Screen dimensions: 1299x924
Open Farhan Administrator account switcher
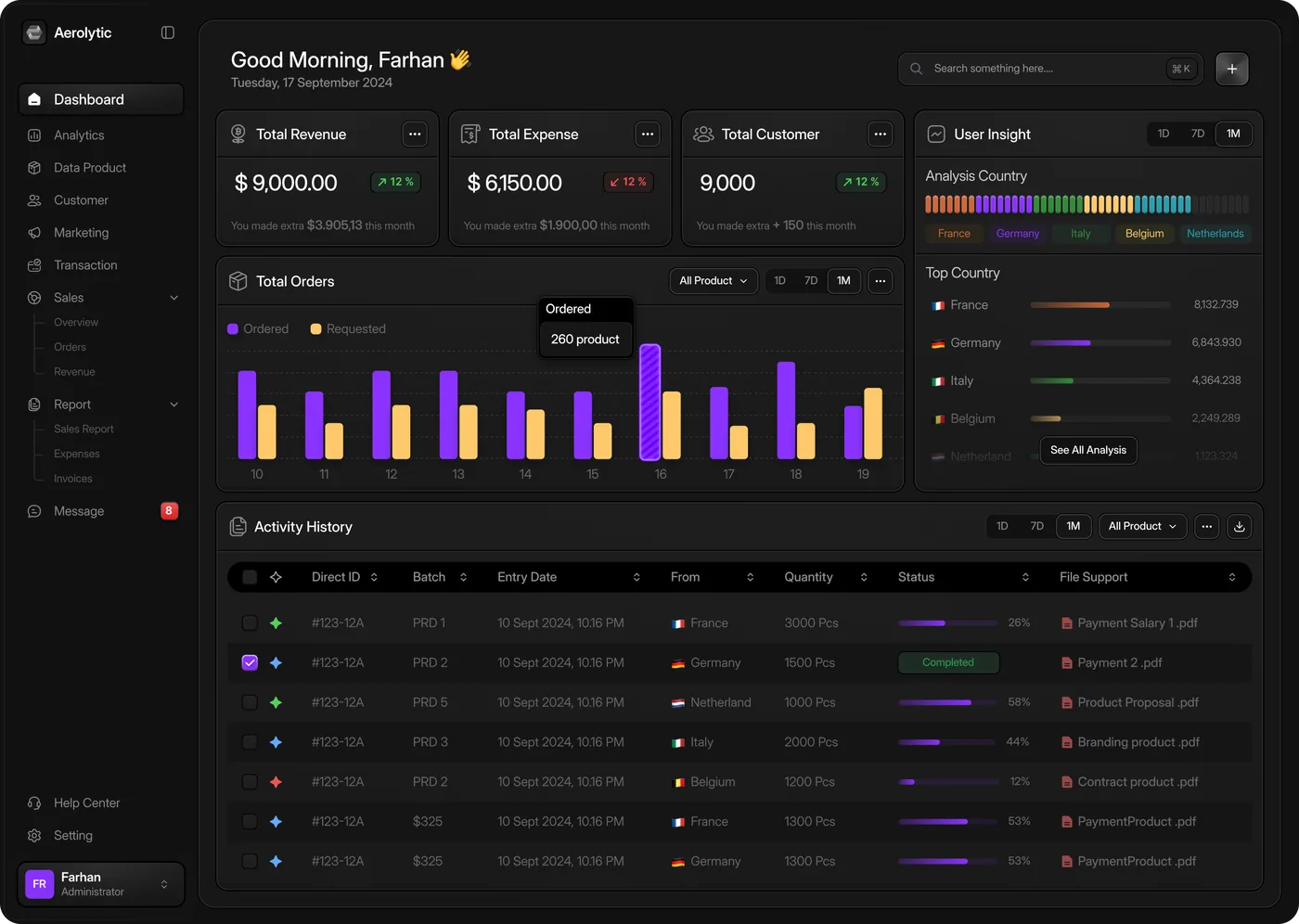point(101,884)
